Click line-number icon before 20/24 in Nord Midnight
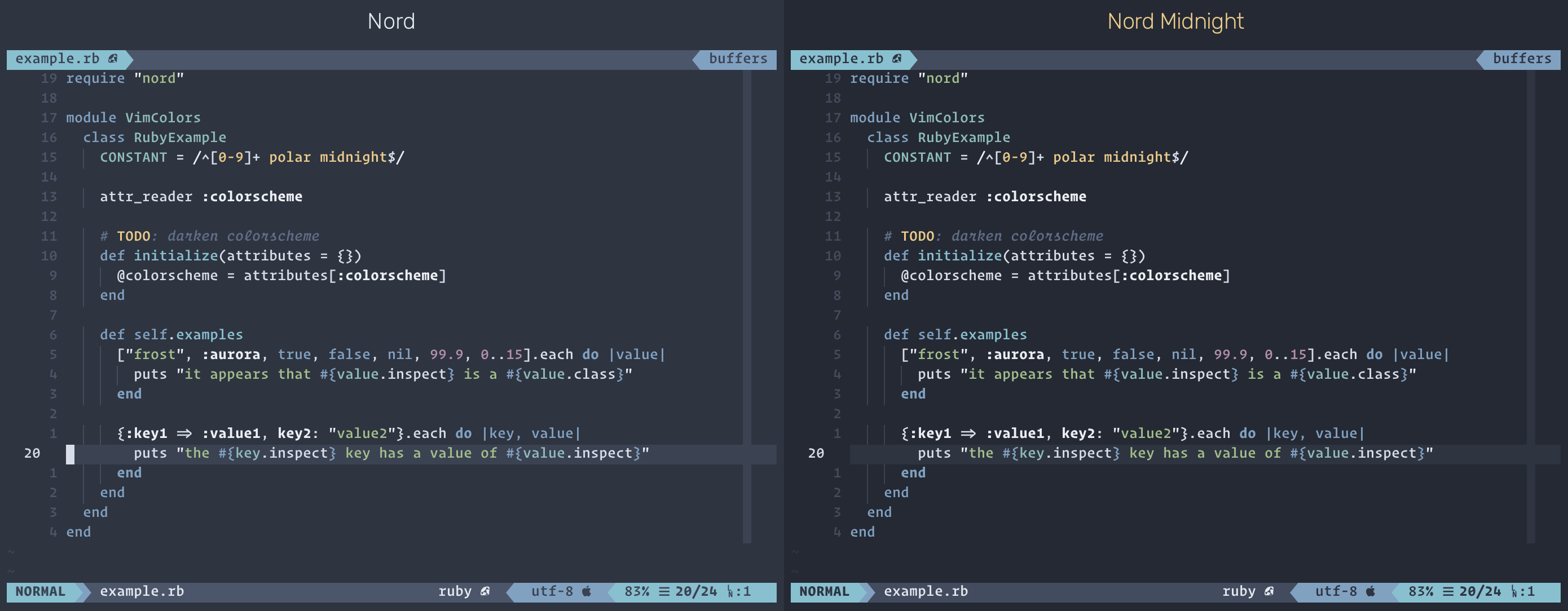Screen dimensions: 1568x611 [1448, 591]
